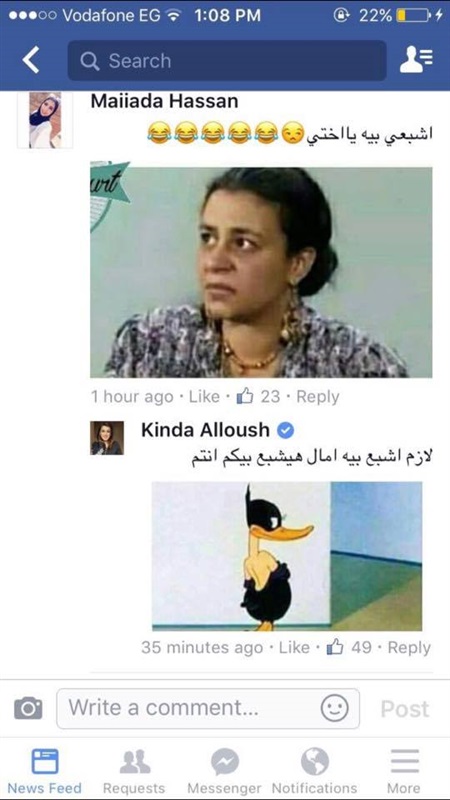Tap the Post button
The image size is (450, 800).
coord(405,709)
